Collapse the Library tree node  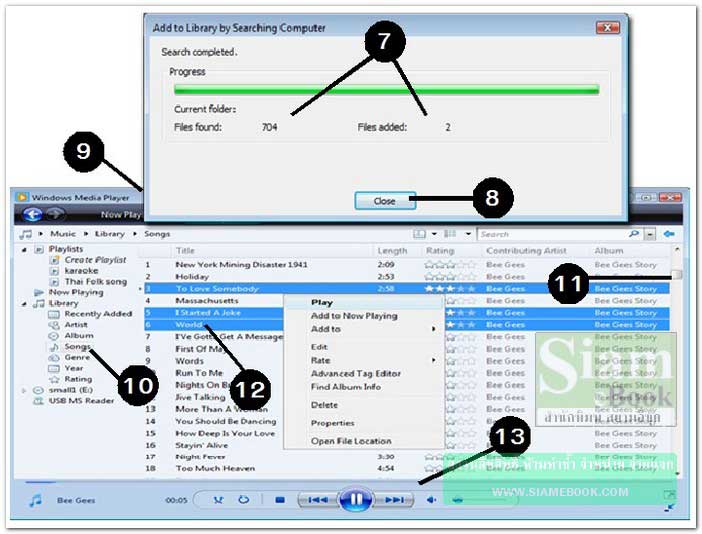(24, 303)
